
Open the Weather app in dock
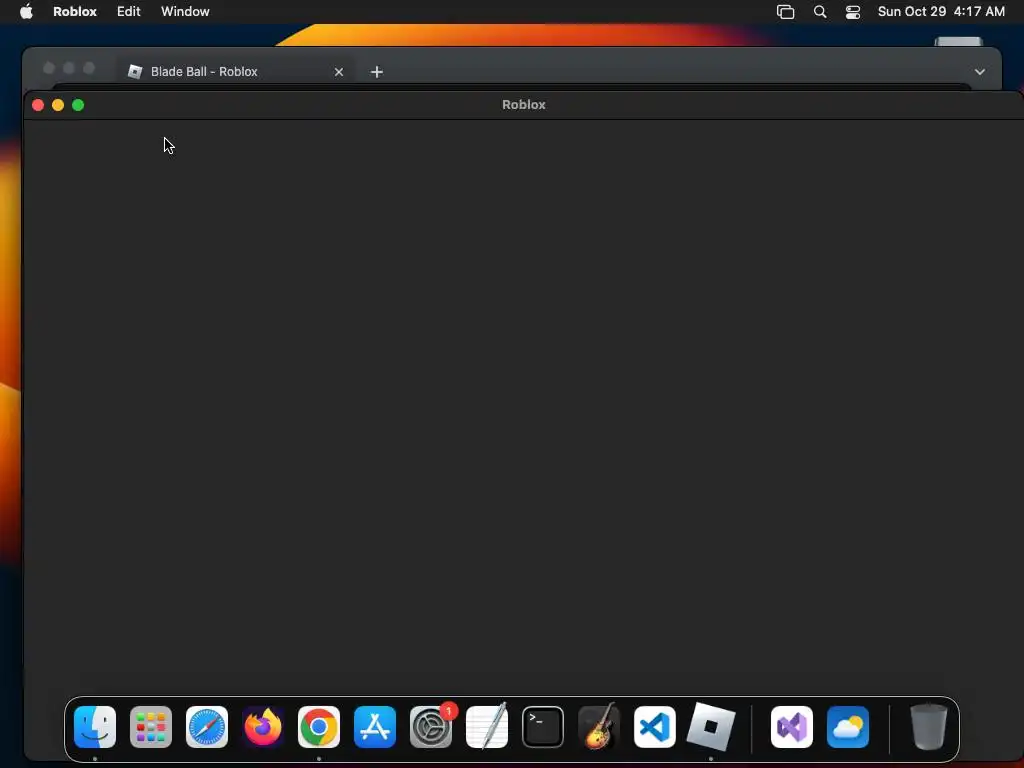point(848,727)
